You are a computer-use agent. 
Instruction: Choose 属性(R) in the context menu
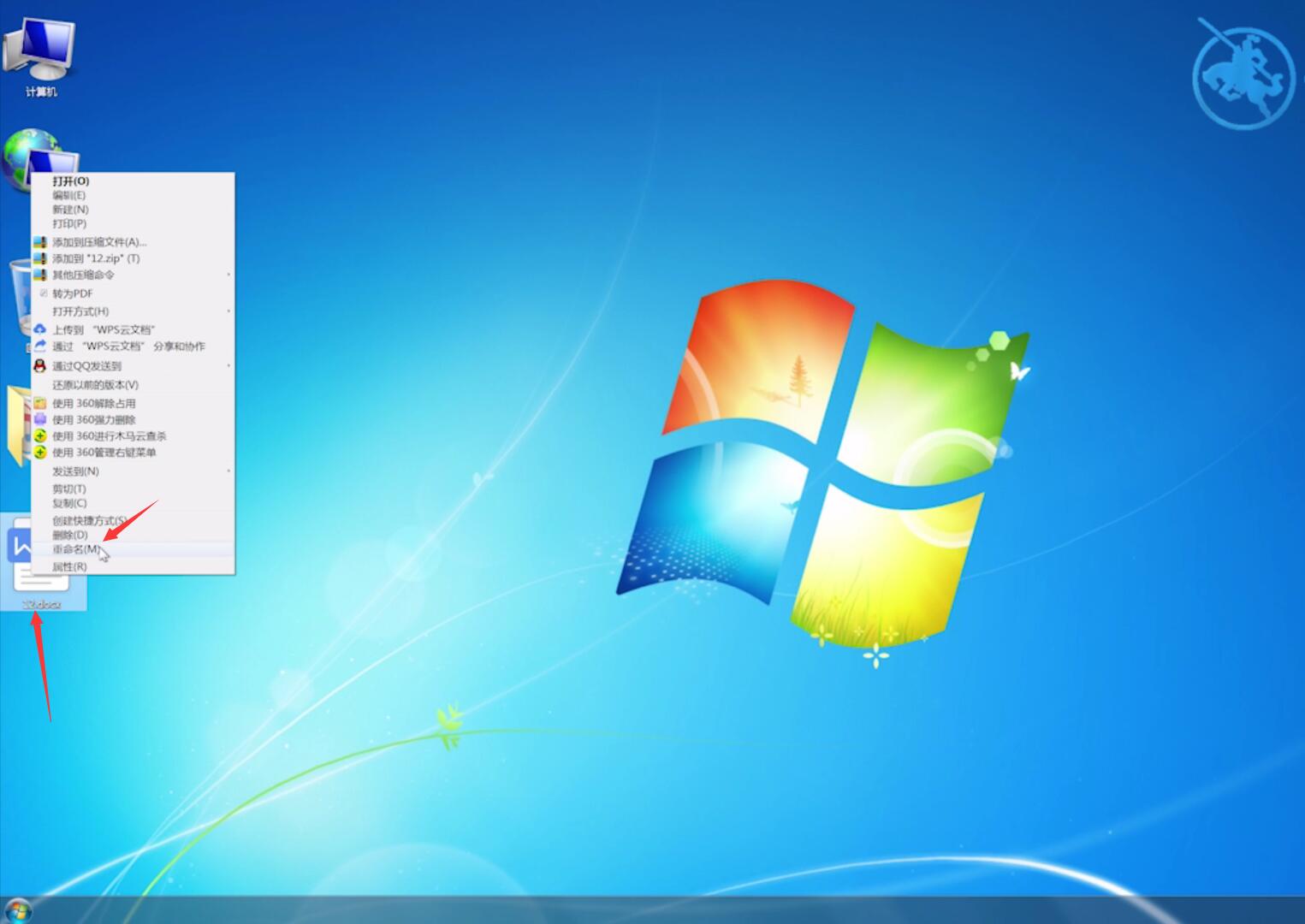133,567
